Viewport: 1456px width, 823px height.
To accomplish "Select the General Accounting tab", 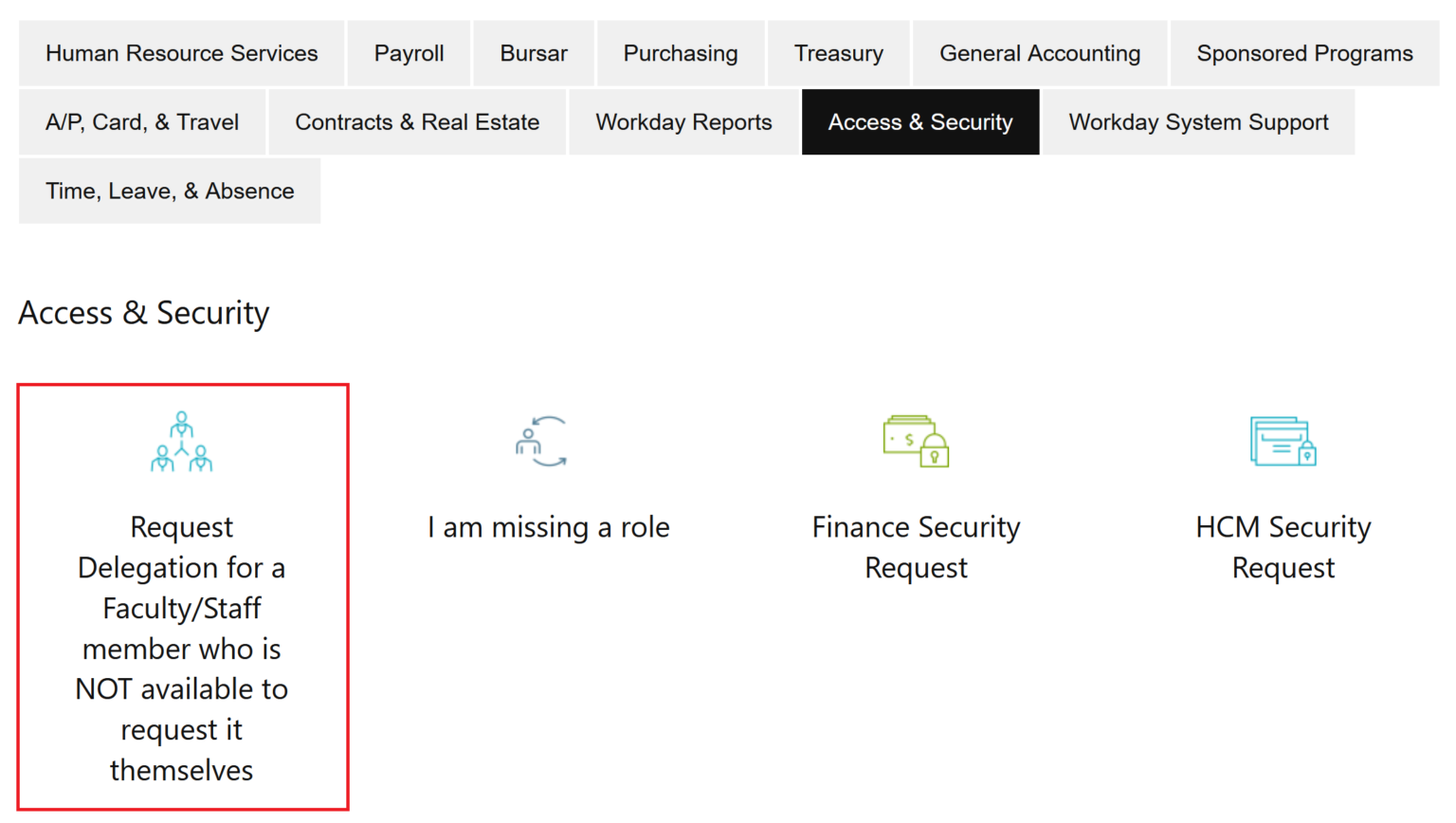I will tap(1039, 53).
